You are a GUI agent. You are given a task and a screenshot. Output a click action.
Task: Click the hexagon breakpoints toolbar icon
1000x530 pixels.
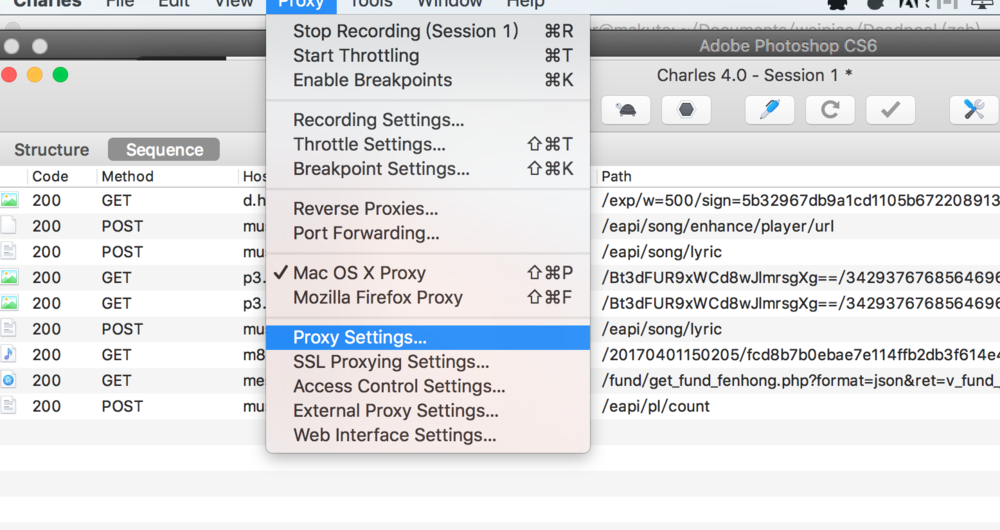click(x=686, y=110)
